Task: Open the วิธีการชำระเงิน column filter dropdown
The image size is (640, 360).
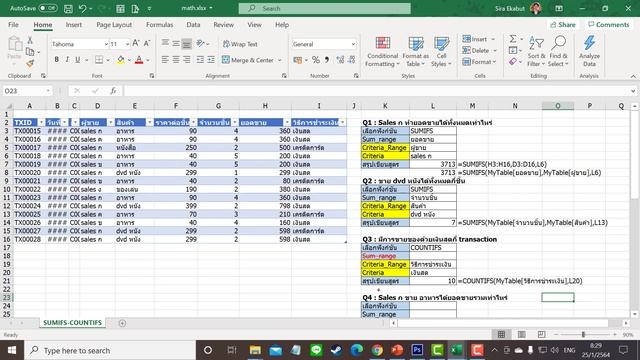Action: click(x=342, y=122)
